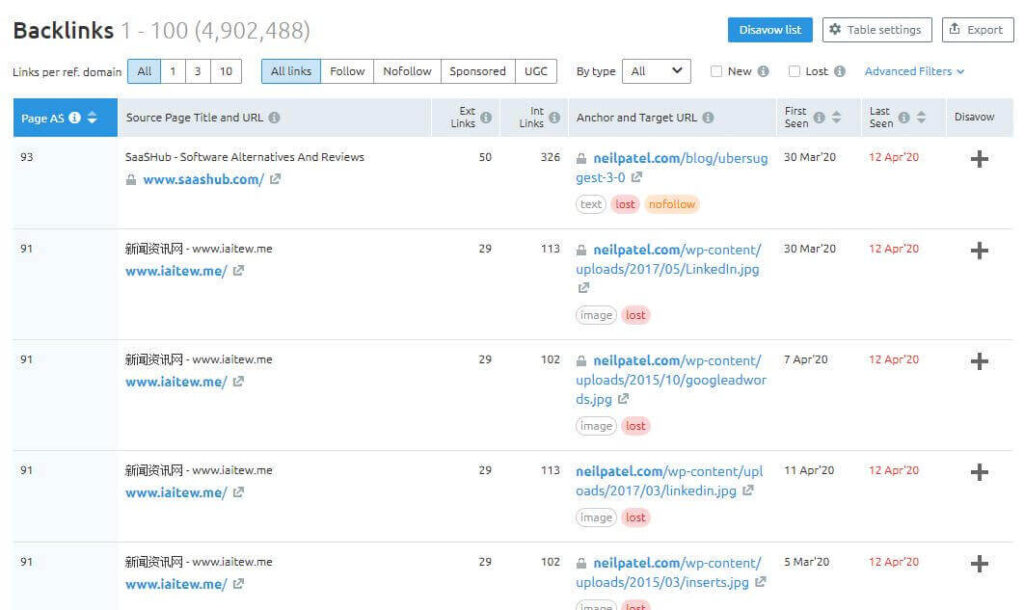Image resolution: width=1024 pixels, height=610 pixels.
Task: Click the image tag in LinkedIn.jpg row
Action: (596, 315)
